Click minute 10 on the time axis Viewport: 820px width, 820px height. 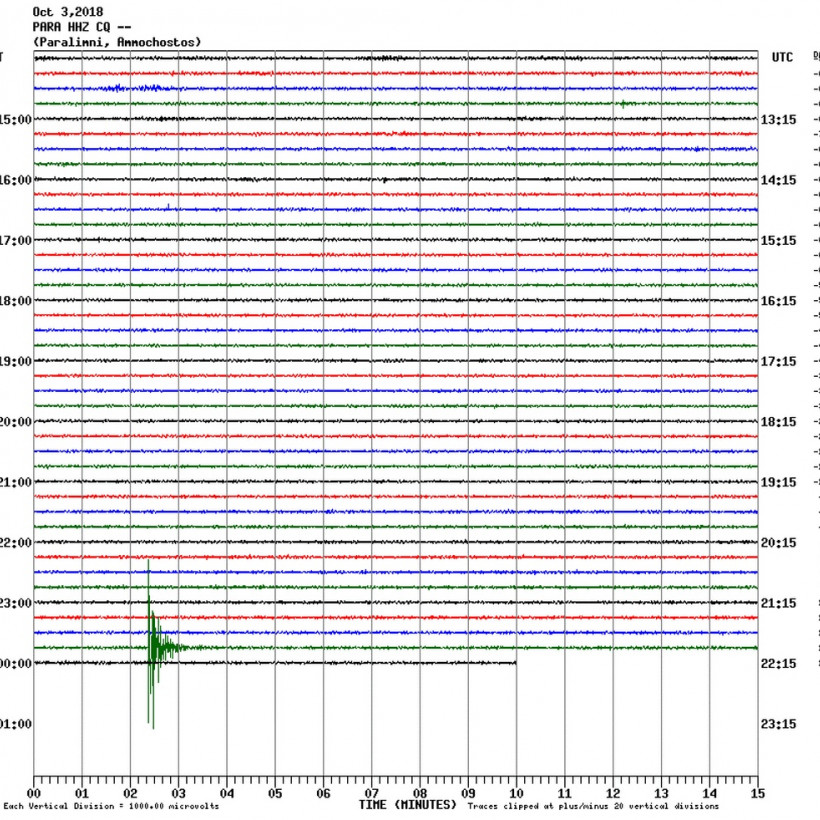tap(516, 794)
